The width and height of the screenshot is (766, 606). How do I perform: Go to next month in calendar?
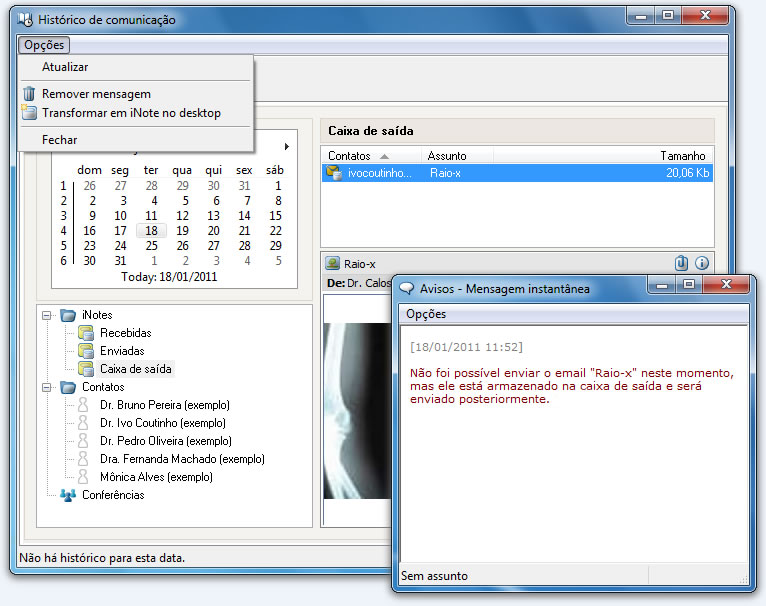coord(287,146)
